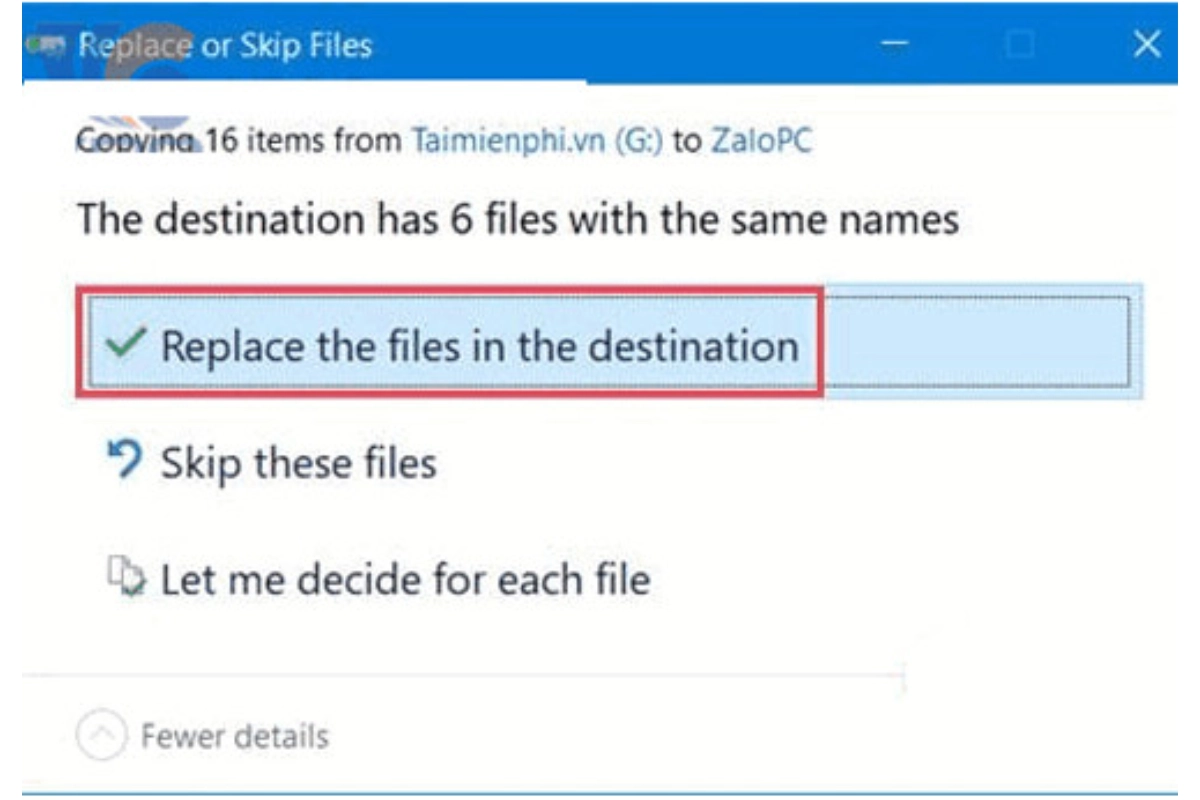Image resolution: width=1200 pixels, height=800 pixels.
Task: Click the destination has 6 files heading
Action: pos(518,218)
